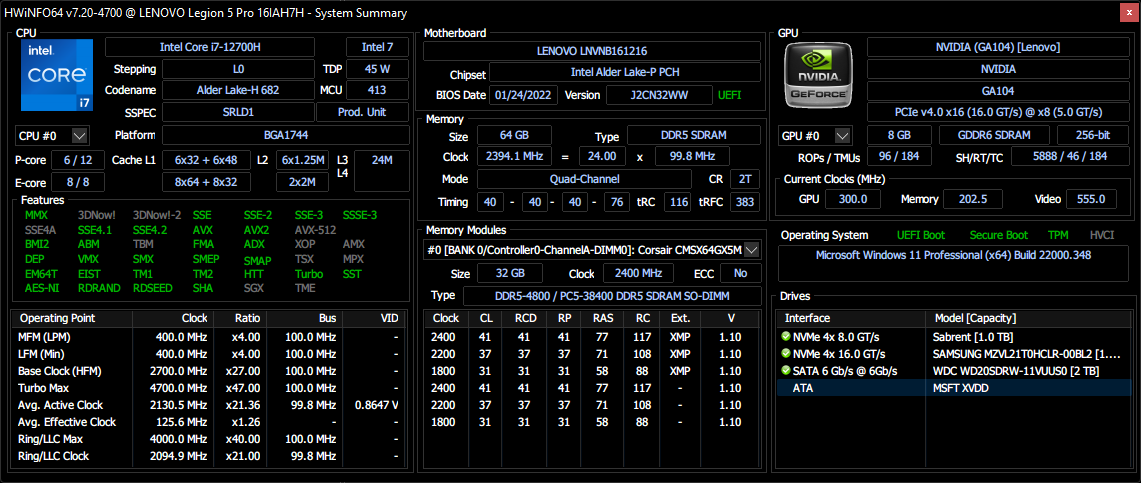1141x483 pixels.
Task: Click the Windows 11 Professional build text
Action: pos(954,255)
